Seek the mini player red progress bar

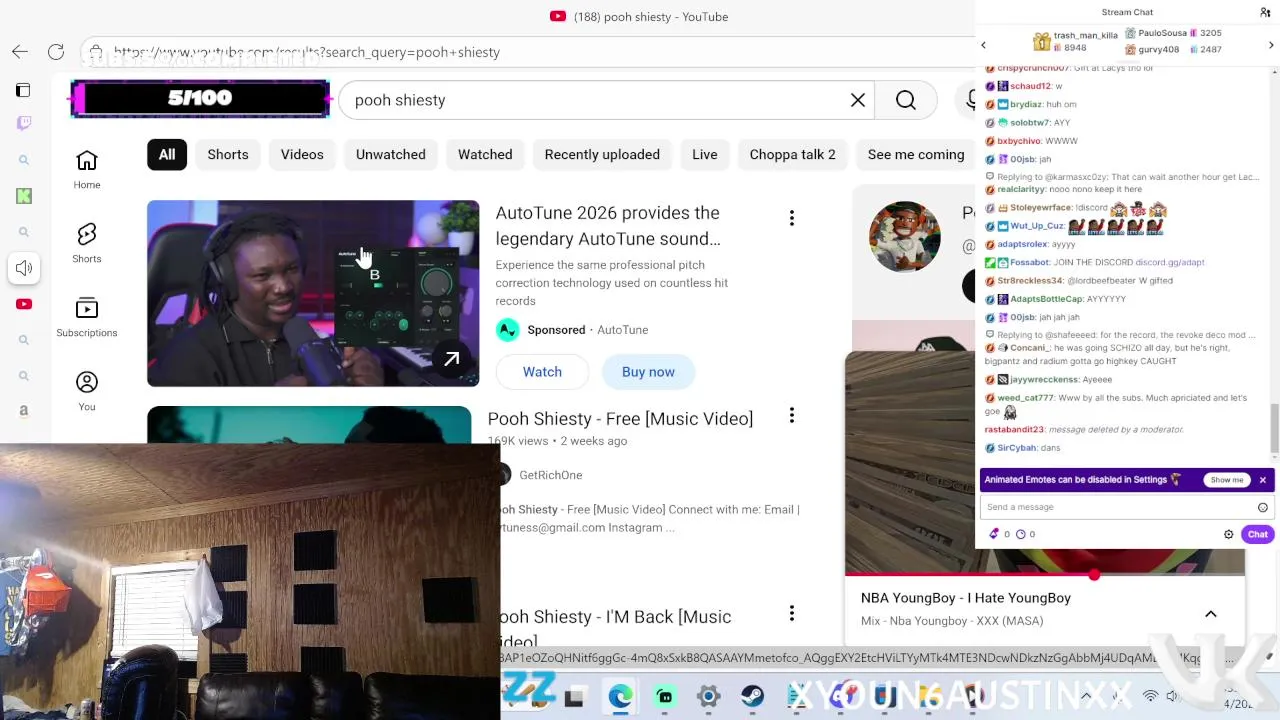pyautogui.click(x=1045, y=576)
